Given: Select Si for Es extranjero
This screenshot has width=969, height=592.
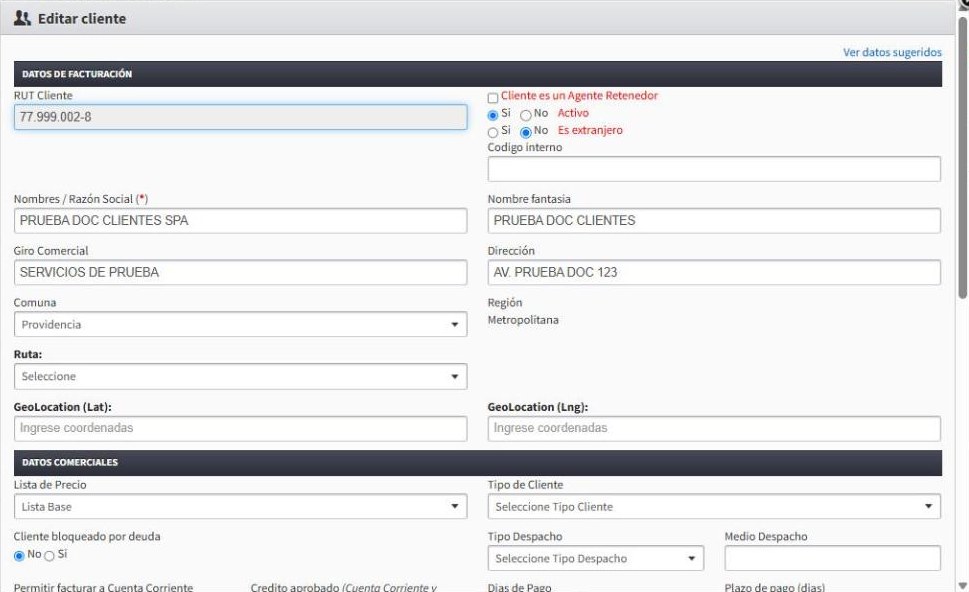Looking at the screenshot, I should 493,132.
